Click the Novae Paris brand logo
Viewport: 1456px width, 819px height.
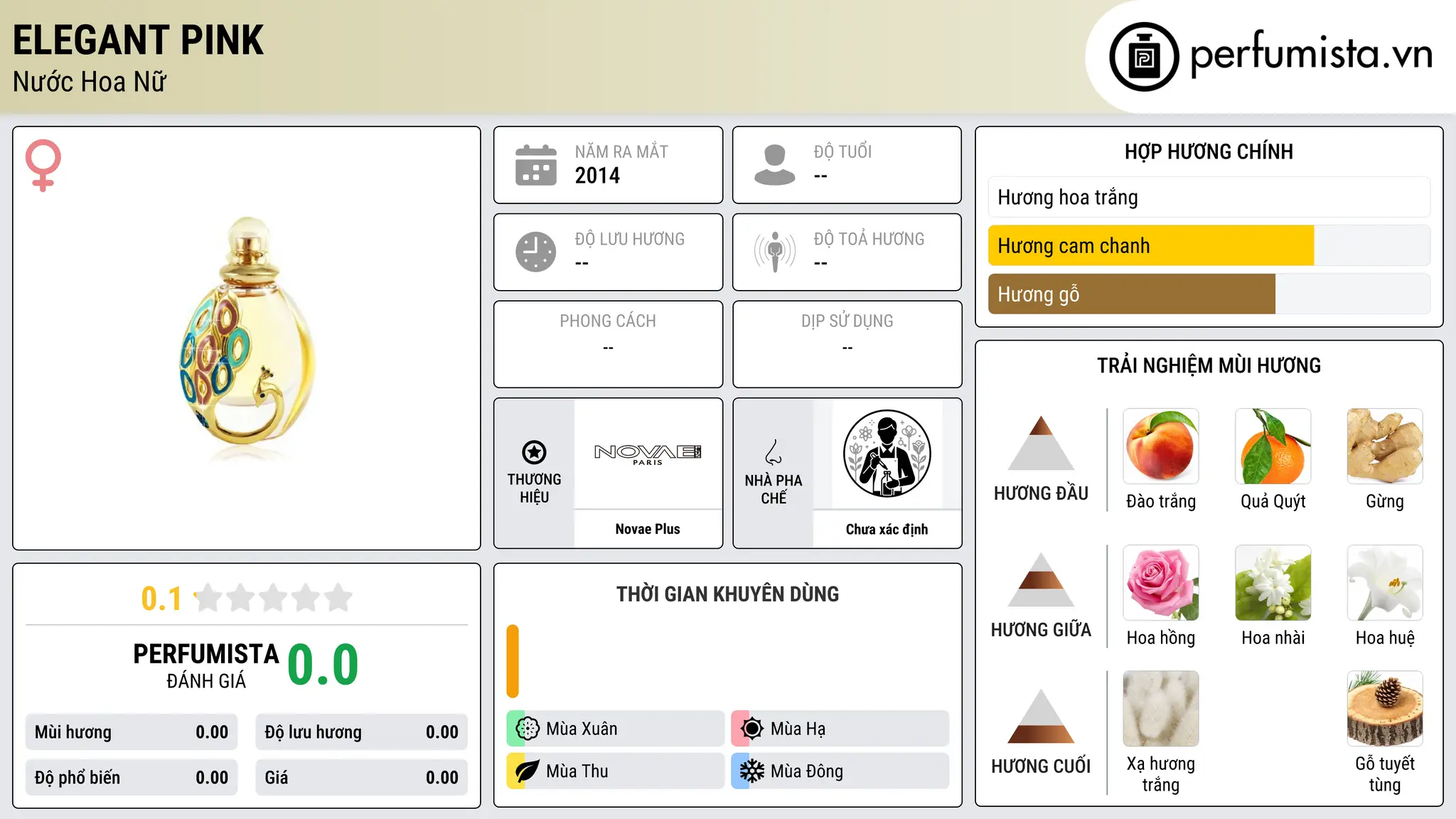point(648,454)
